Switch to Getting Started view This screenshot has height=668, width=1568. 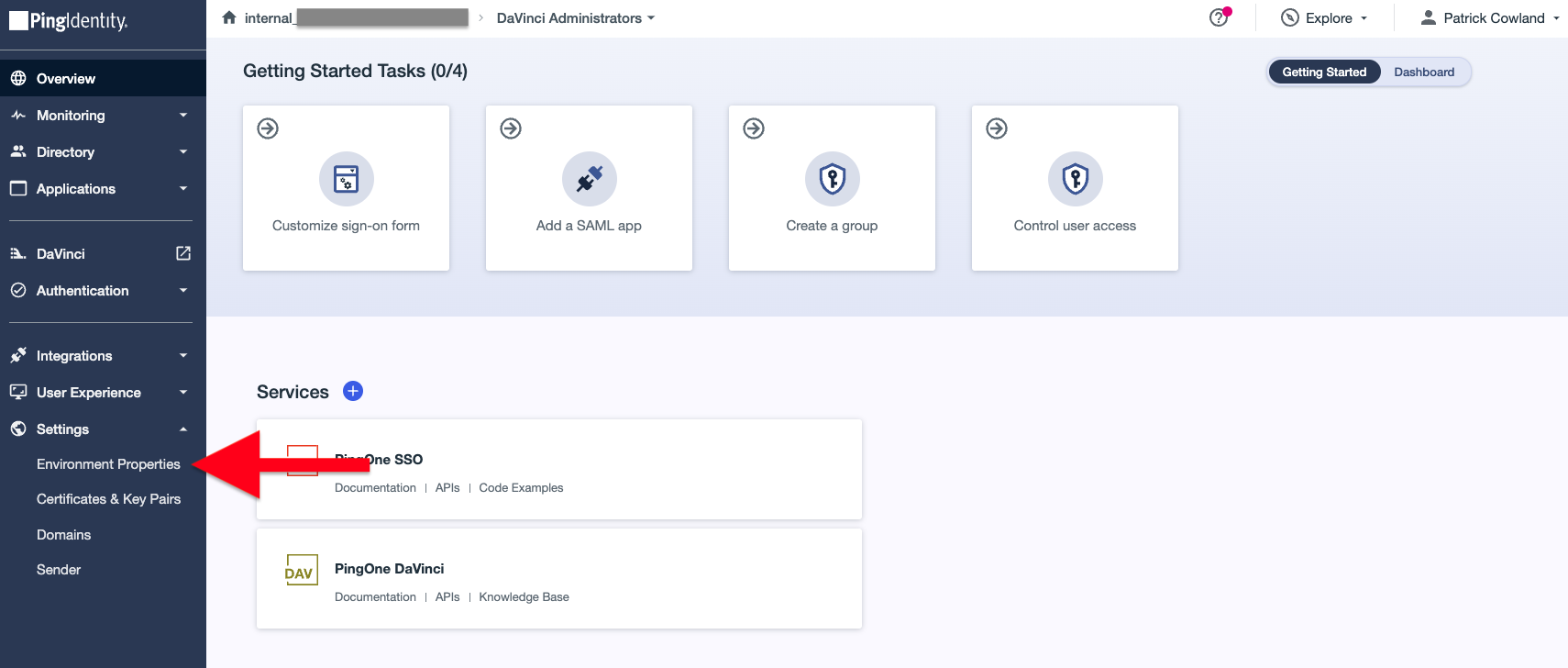click(x=1324, y=72)
